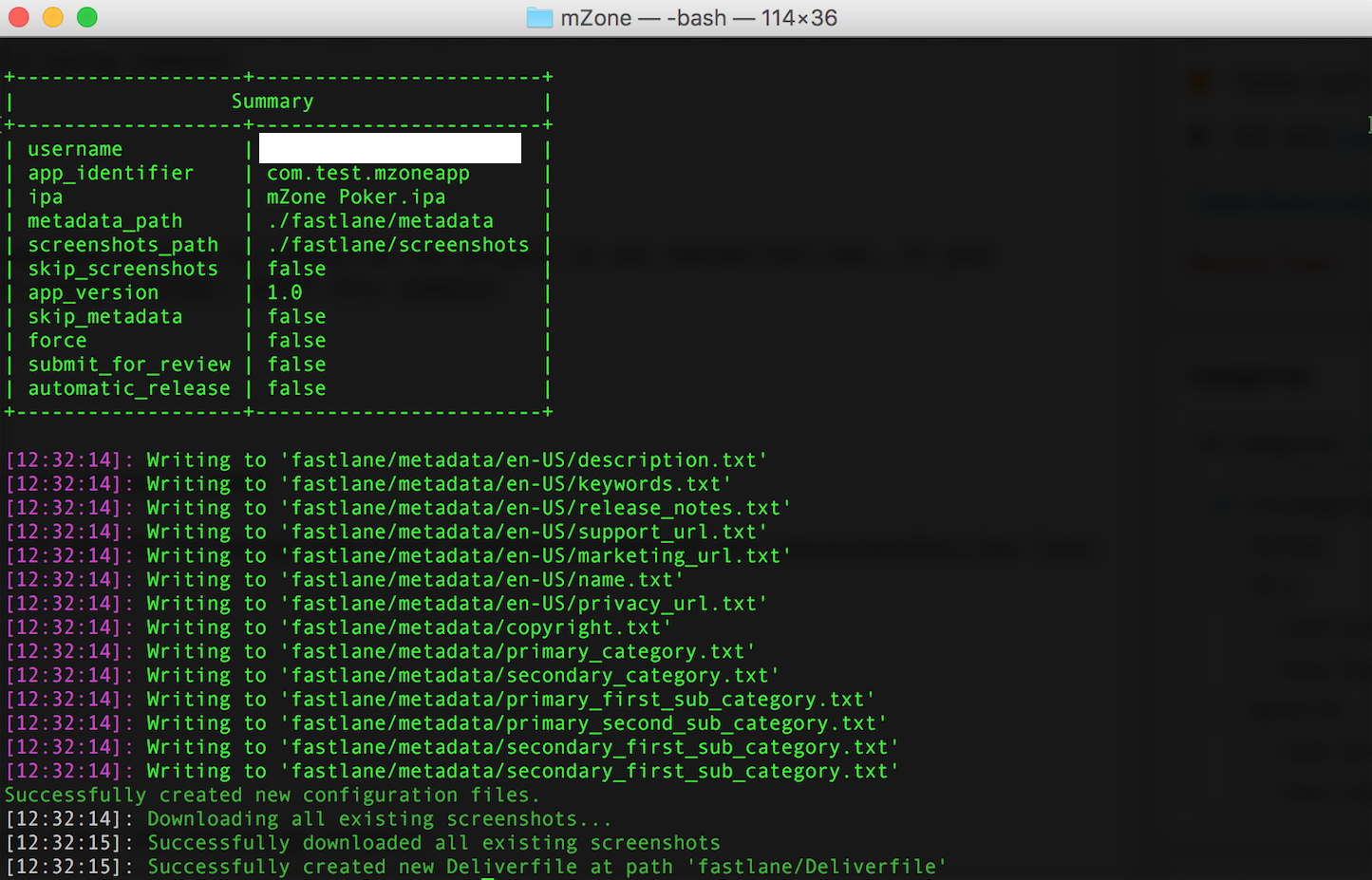
Task: Click the path ending in 'release_notes.txt'
Action: click(x=536, y=508)
